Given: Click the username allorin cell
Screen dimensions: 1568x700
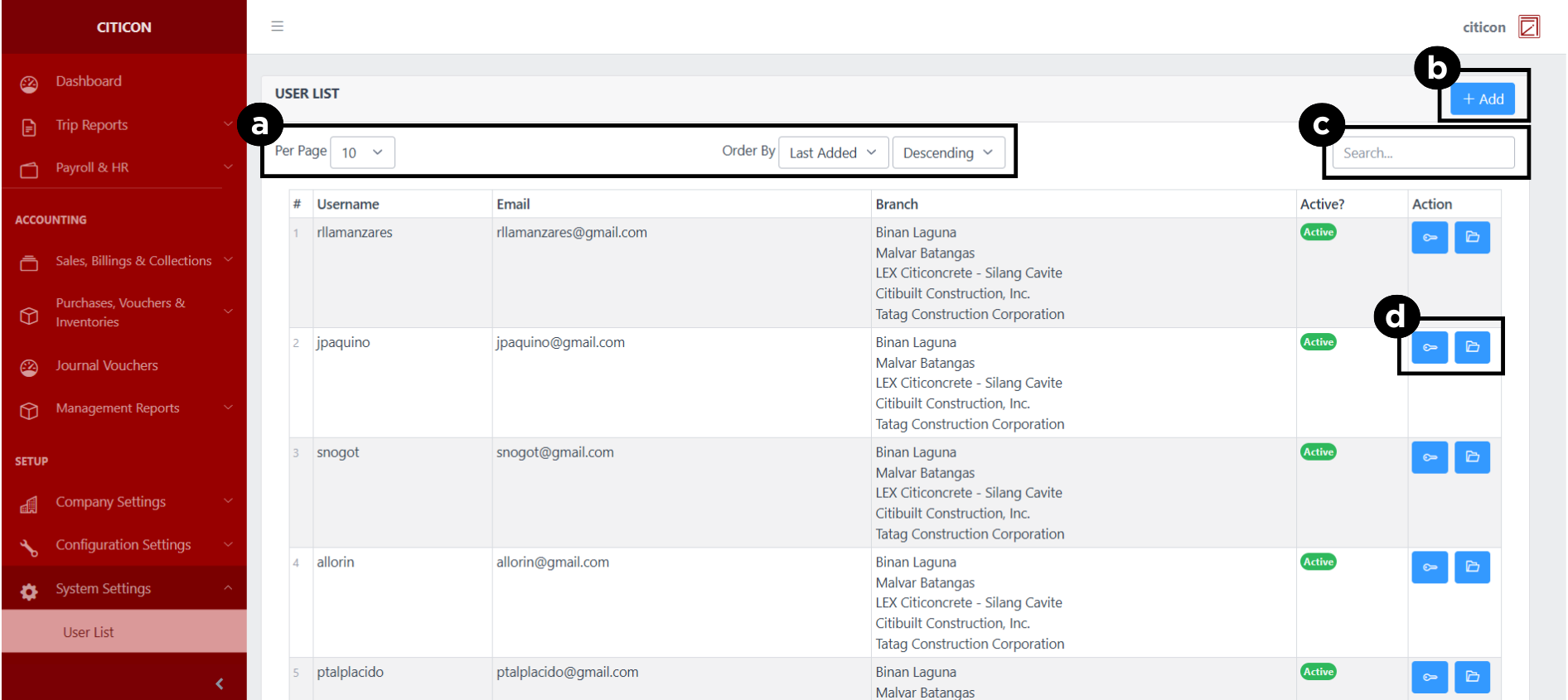Looking at the screenshot, I should click(x=336, y=562).
